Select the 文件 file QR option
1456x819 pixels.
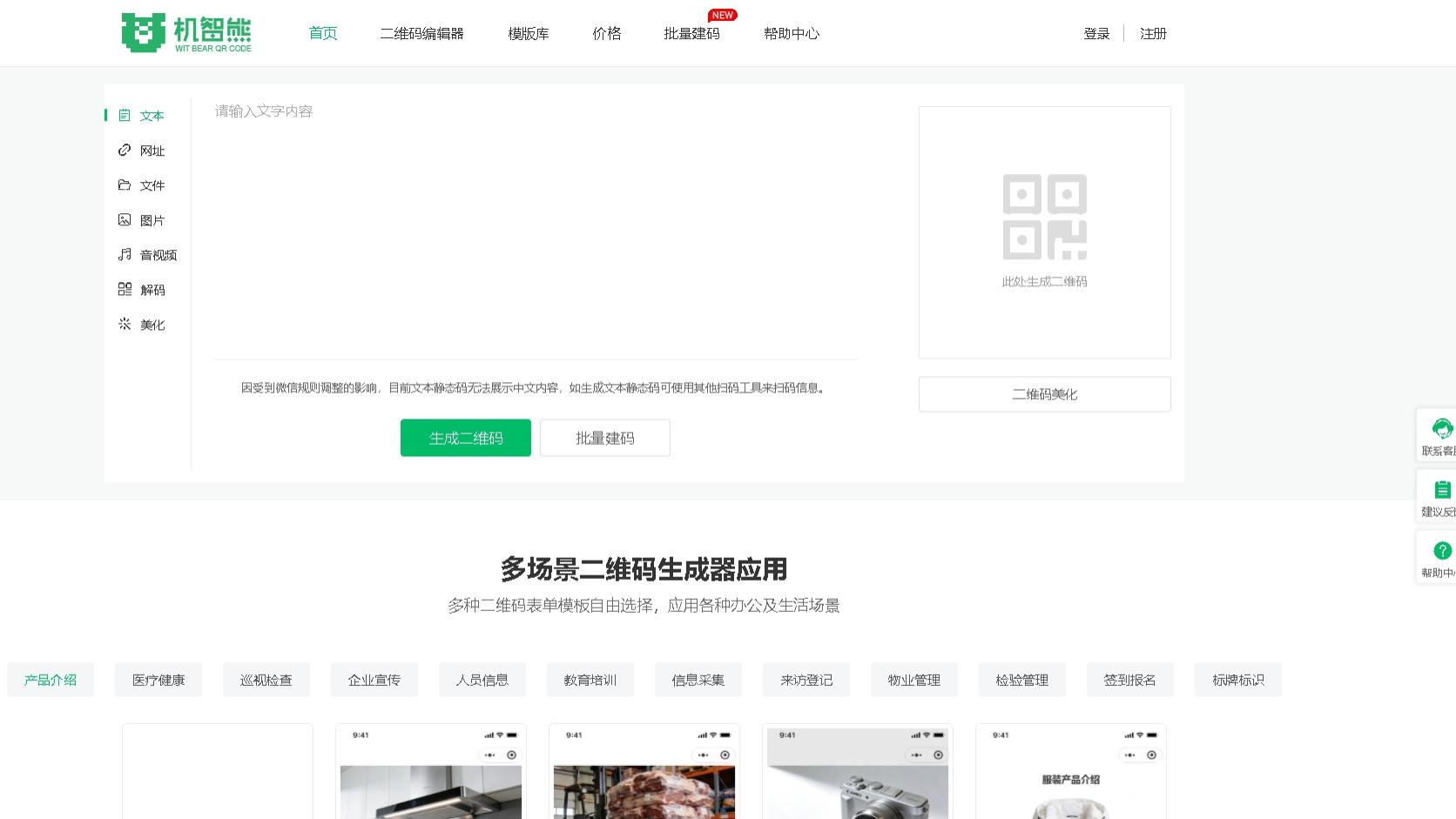(152, 185)
